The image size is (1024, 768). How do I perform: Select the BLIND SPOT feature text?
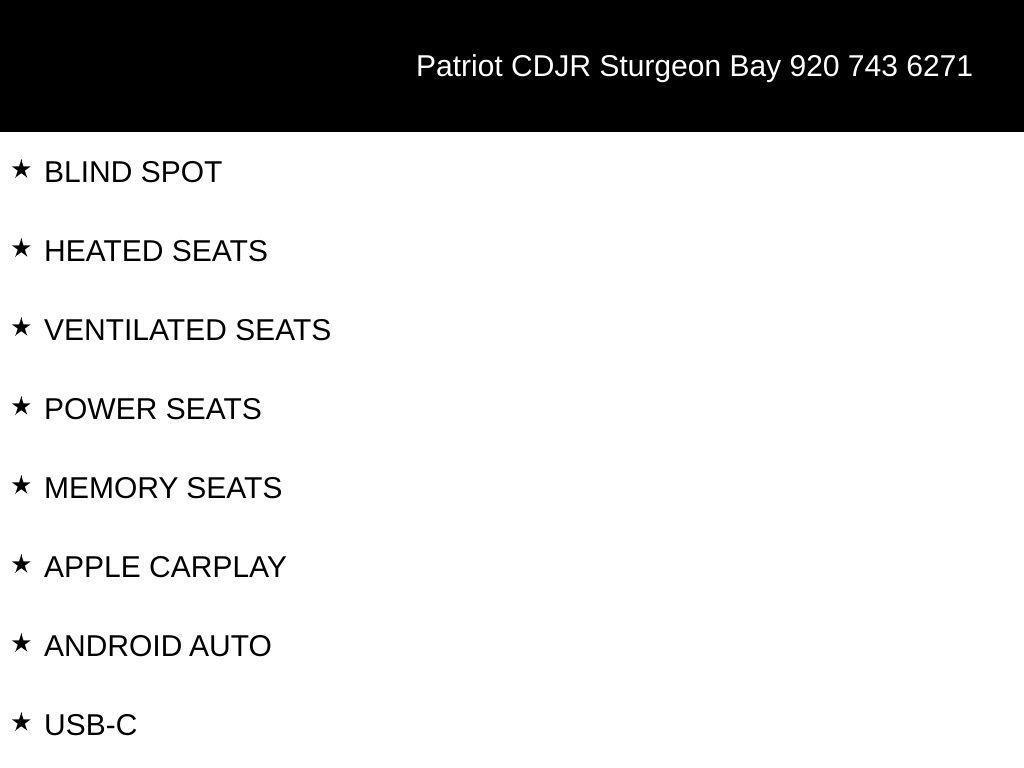pyautogui.click(x=133, y=172)
